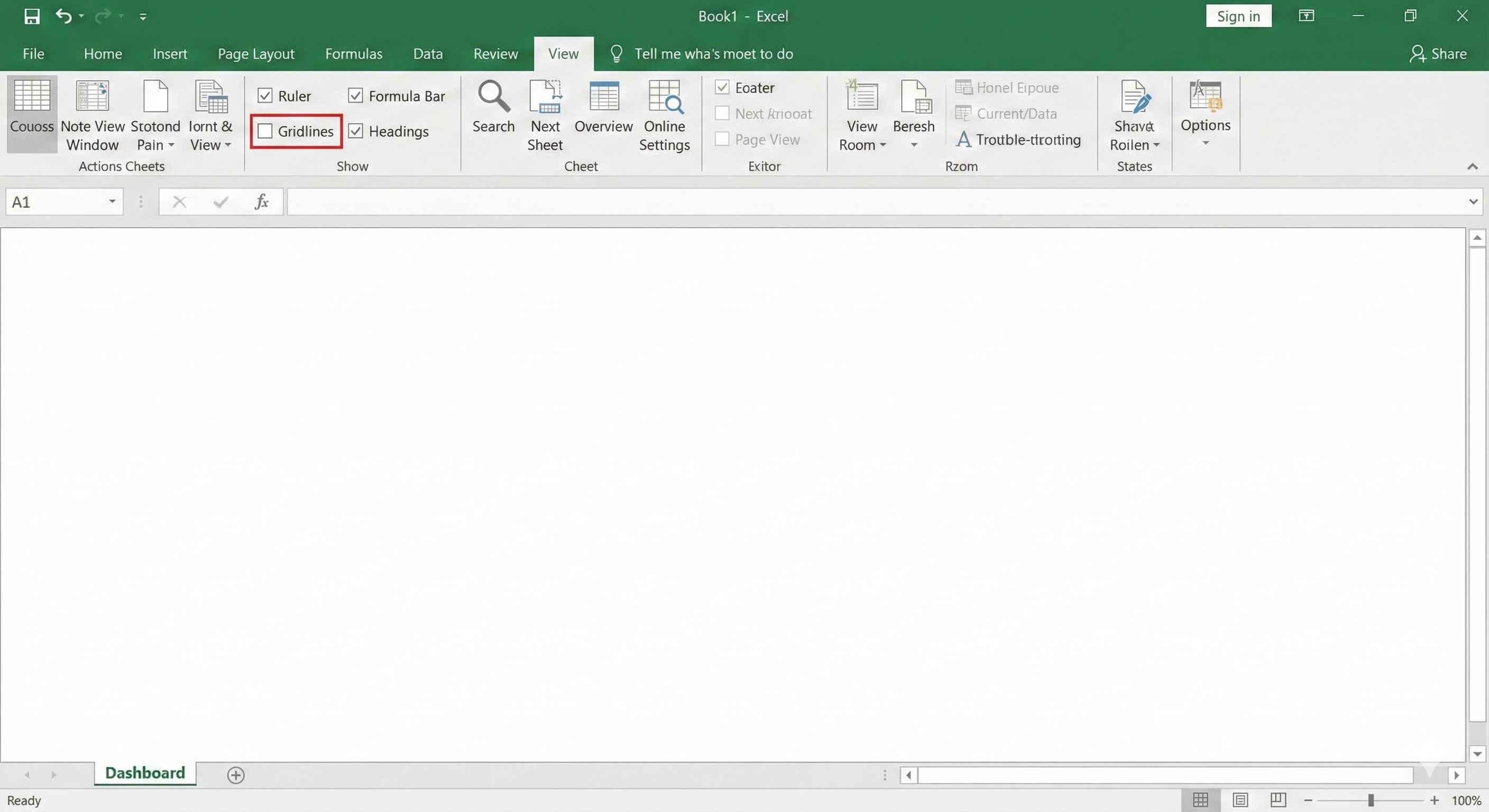The width and height of the screenshot is (1489, 812).
Task: Open the Name Box dropdown arrow
Action: [112, 202]
